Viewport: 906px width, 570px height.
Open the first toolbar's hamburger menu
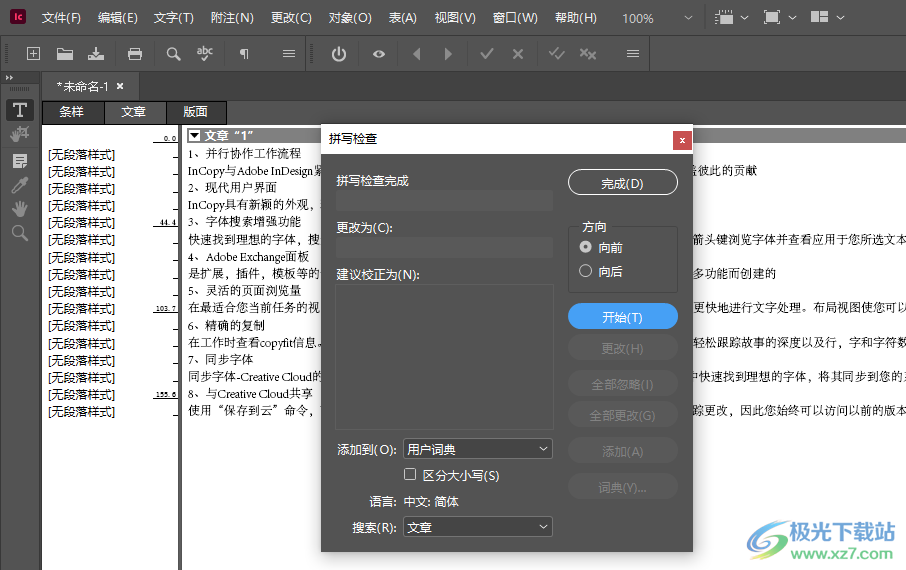[289, 54]
